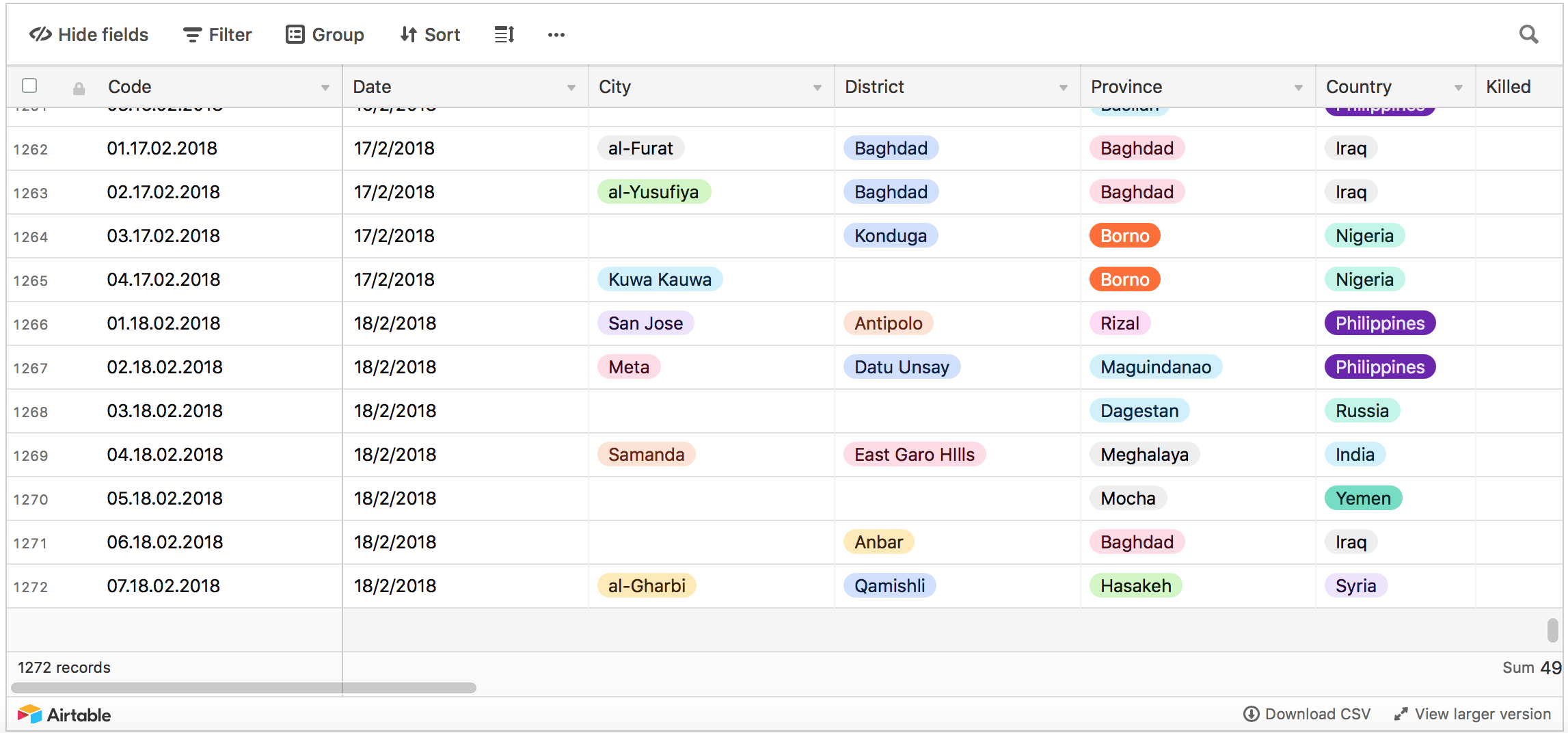Click the Anbar district tag
This screenshot has width=1568, height=733.
point(878,542)
